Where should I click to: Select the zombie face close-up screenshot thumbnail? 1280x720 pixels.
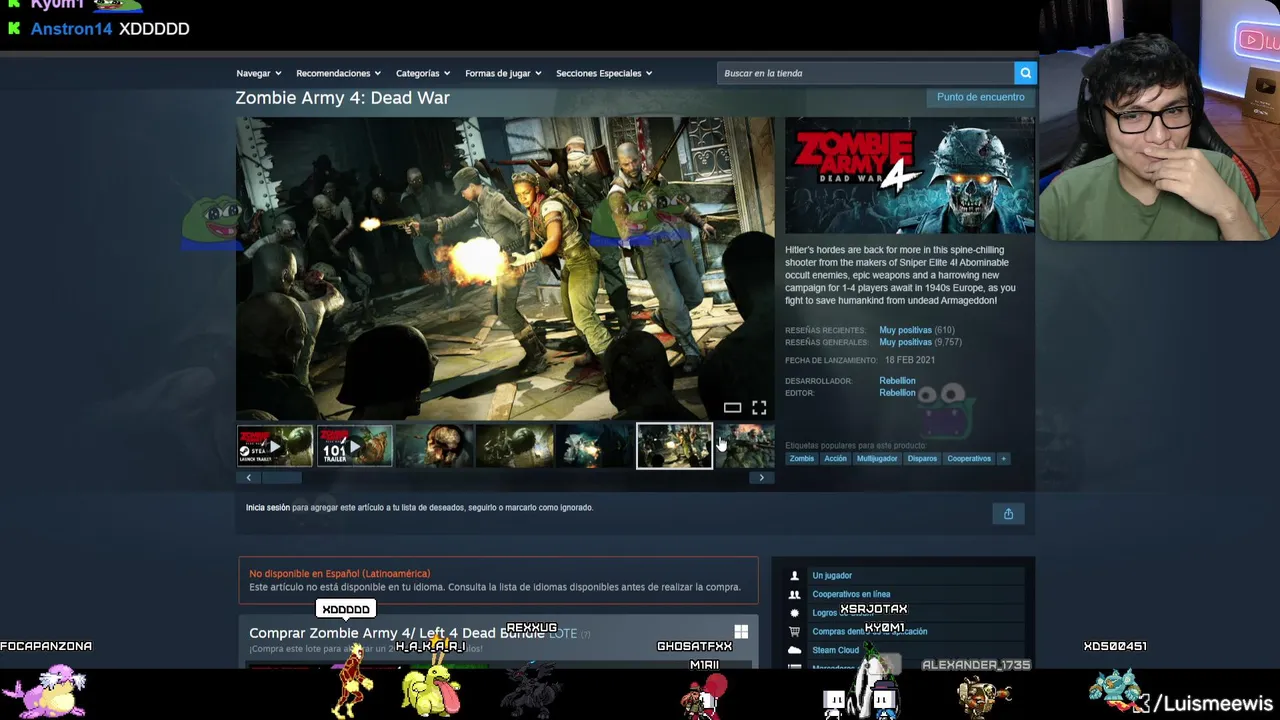(435, 446)
